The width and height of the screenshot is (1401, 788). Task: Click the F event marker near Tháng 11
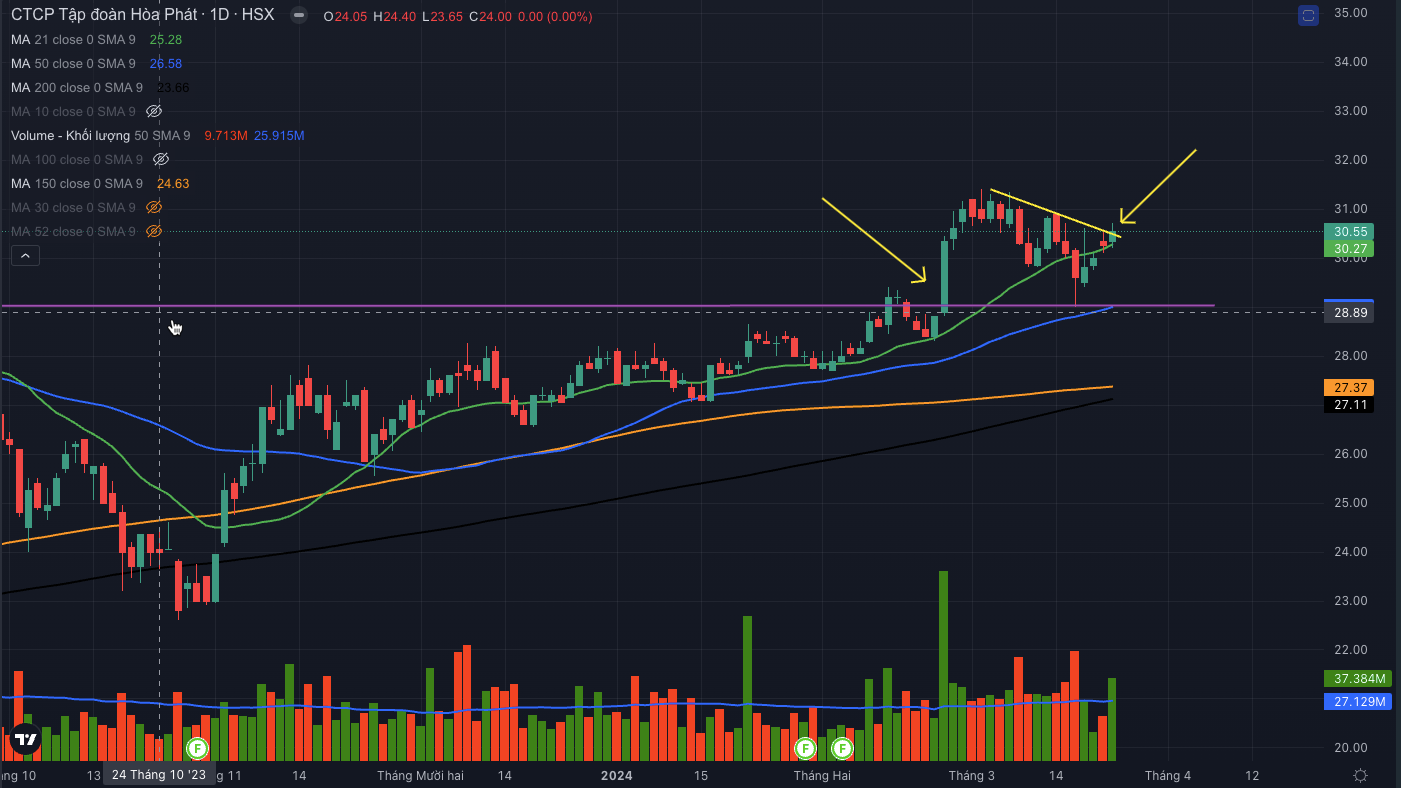197,747
